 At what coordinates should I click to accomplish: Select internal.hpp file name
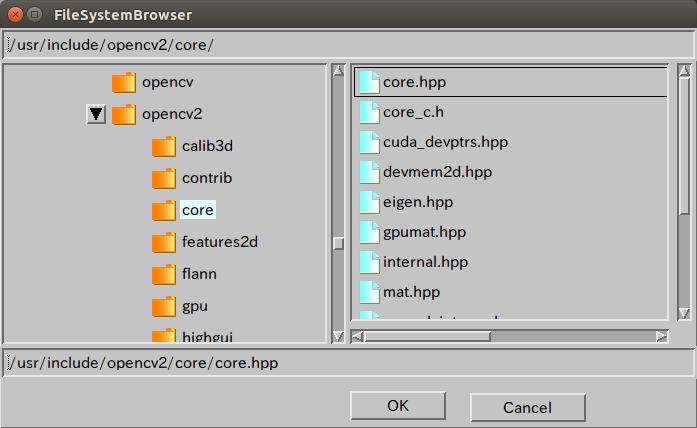[x=425, y=262]
